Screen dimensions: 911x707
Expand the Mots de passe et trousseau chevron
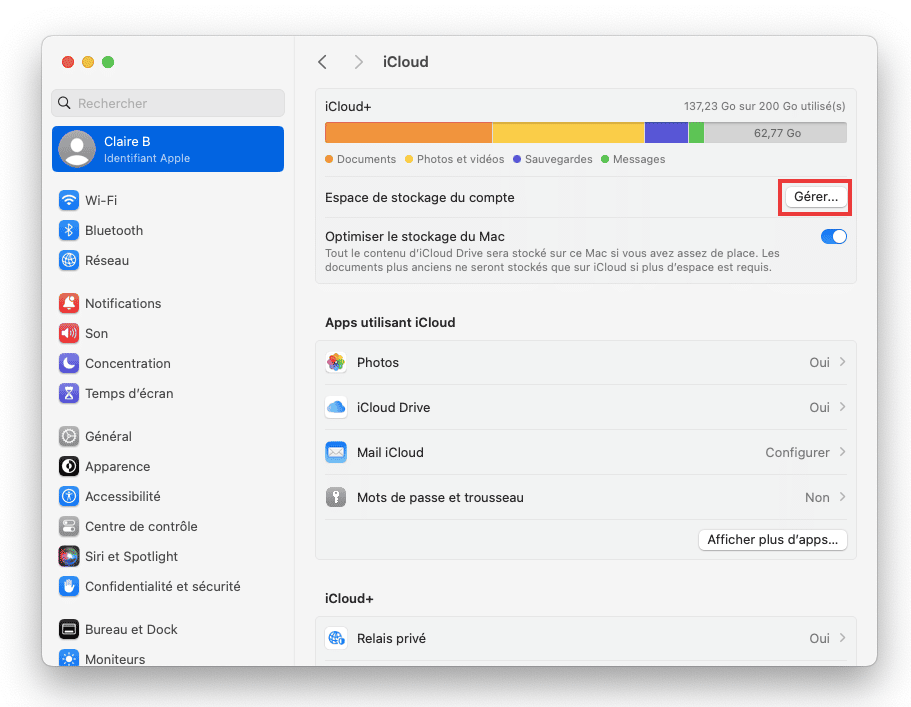click(x=842, y=497)
